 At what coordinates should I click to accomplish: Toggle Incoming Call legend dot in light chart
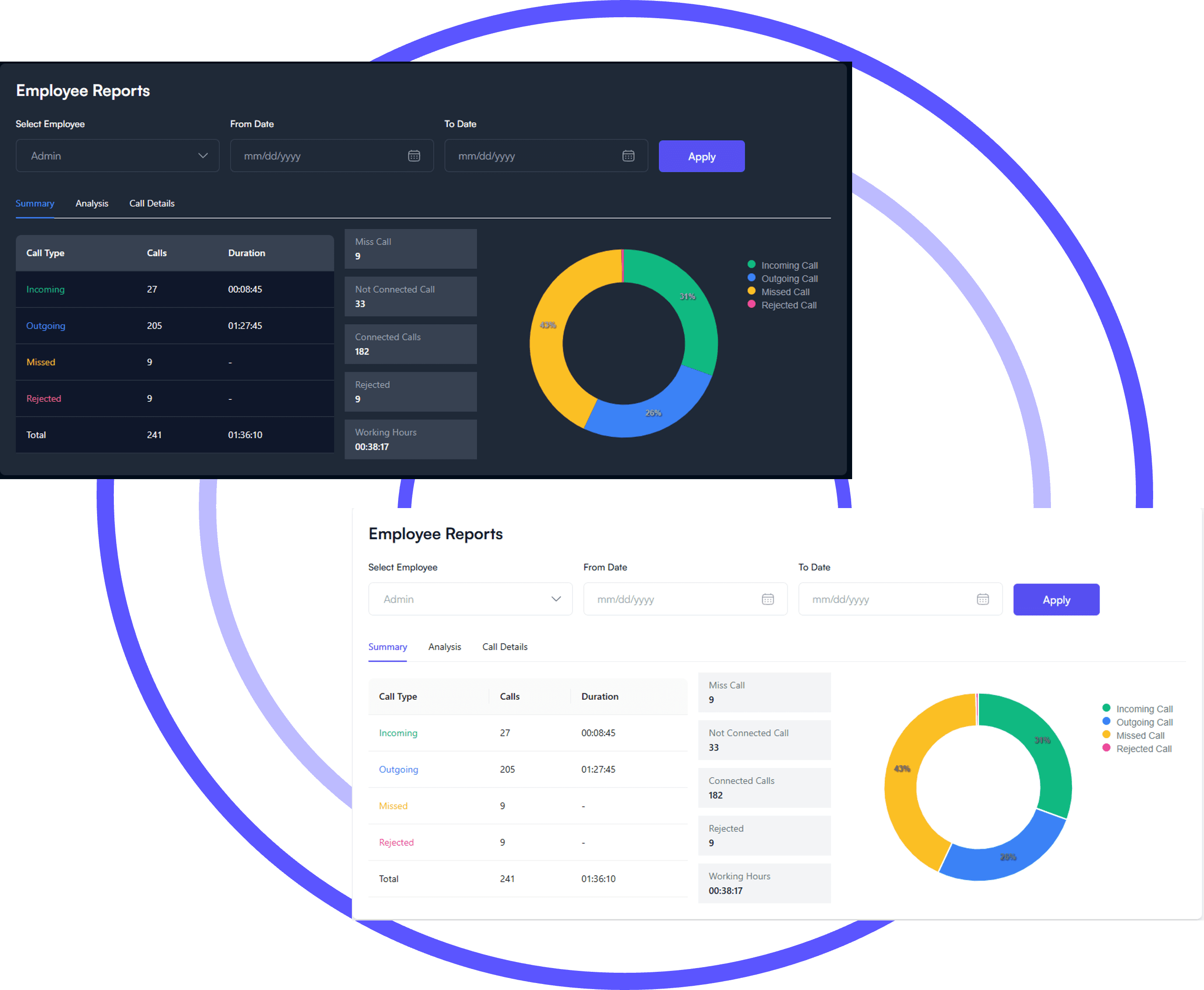pos(1106,708)
